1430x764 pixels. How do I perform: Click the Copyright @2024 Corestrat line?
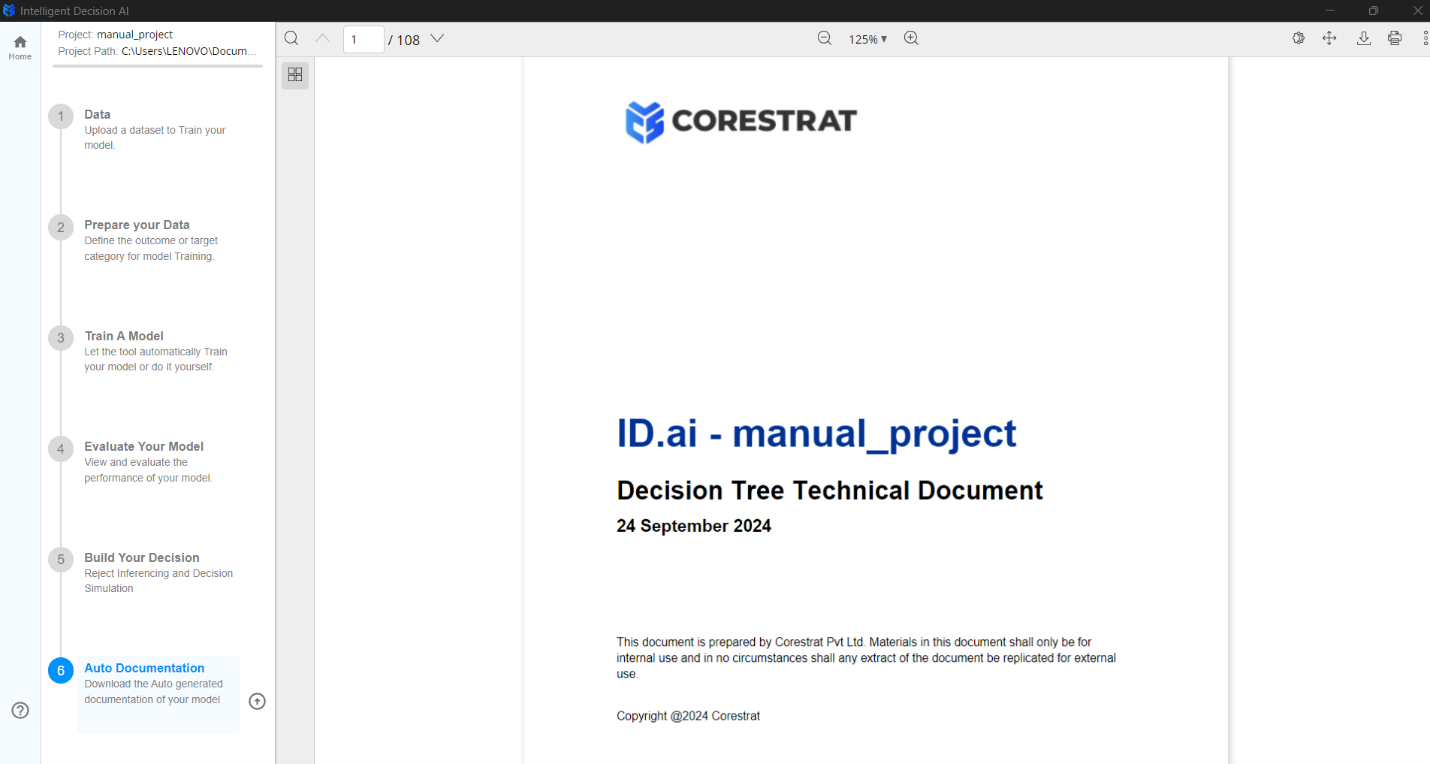pyautogui.click(x=688, y=716)
